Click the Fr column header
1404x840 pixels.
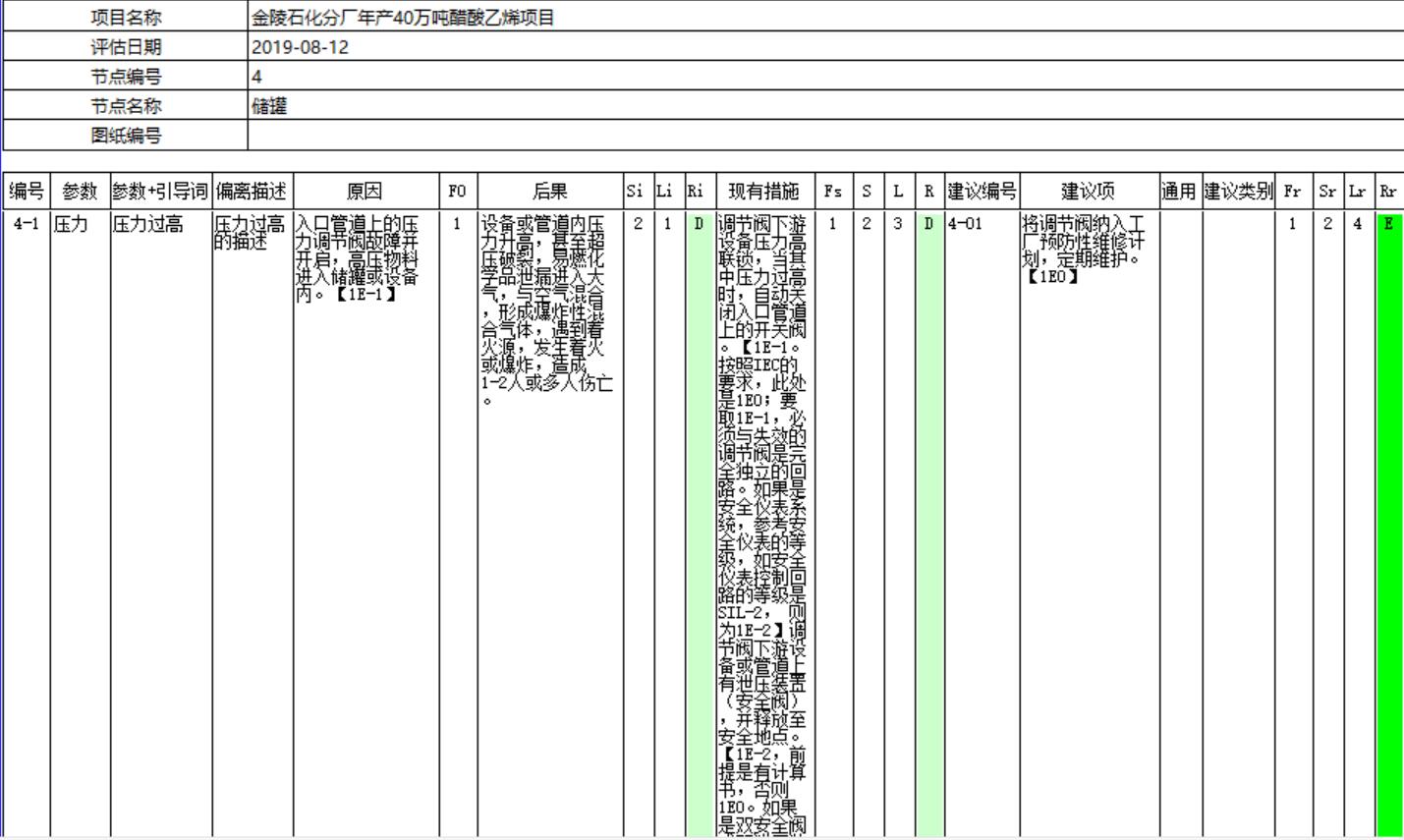point(1294,192)
